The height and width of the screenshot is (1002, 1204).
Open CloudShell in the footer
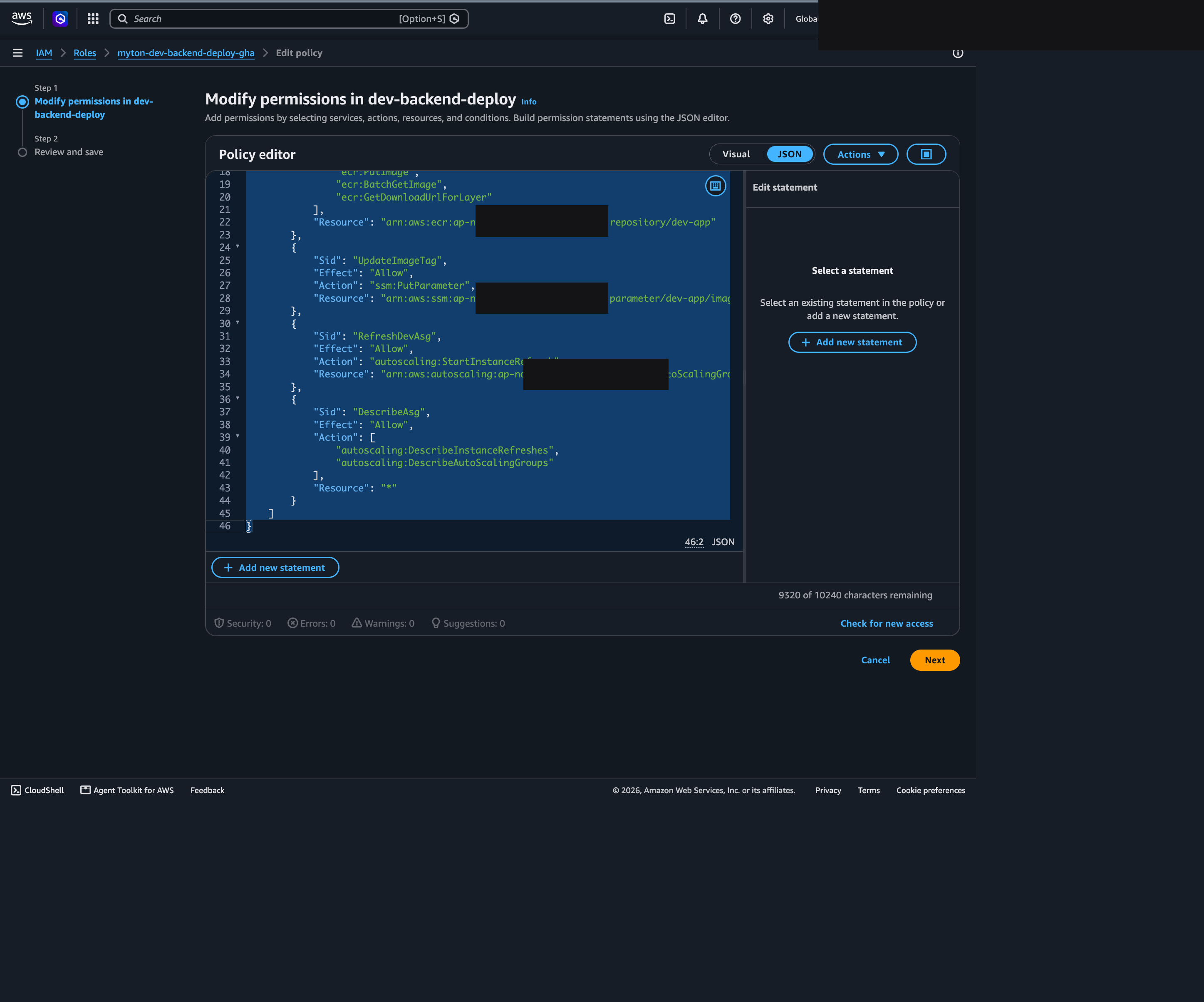pyautogui.click(x=37, y=790)
